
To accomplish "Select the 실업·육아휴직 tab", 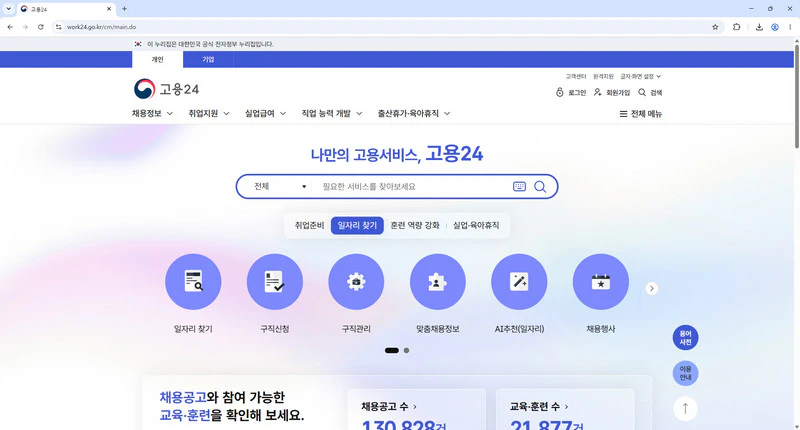I will [x=476, y=225].
